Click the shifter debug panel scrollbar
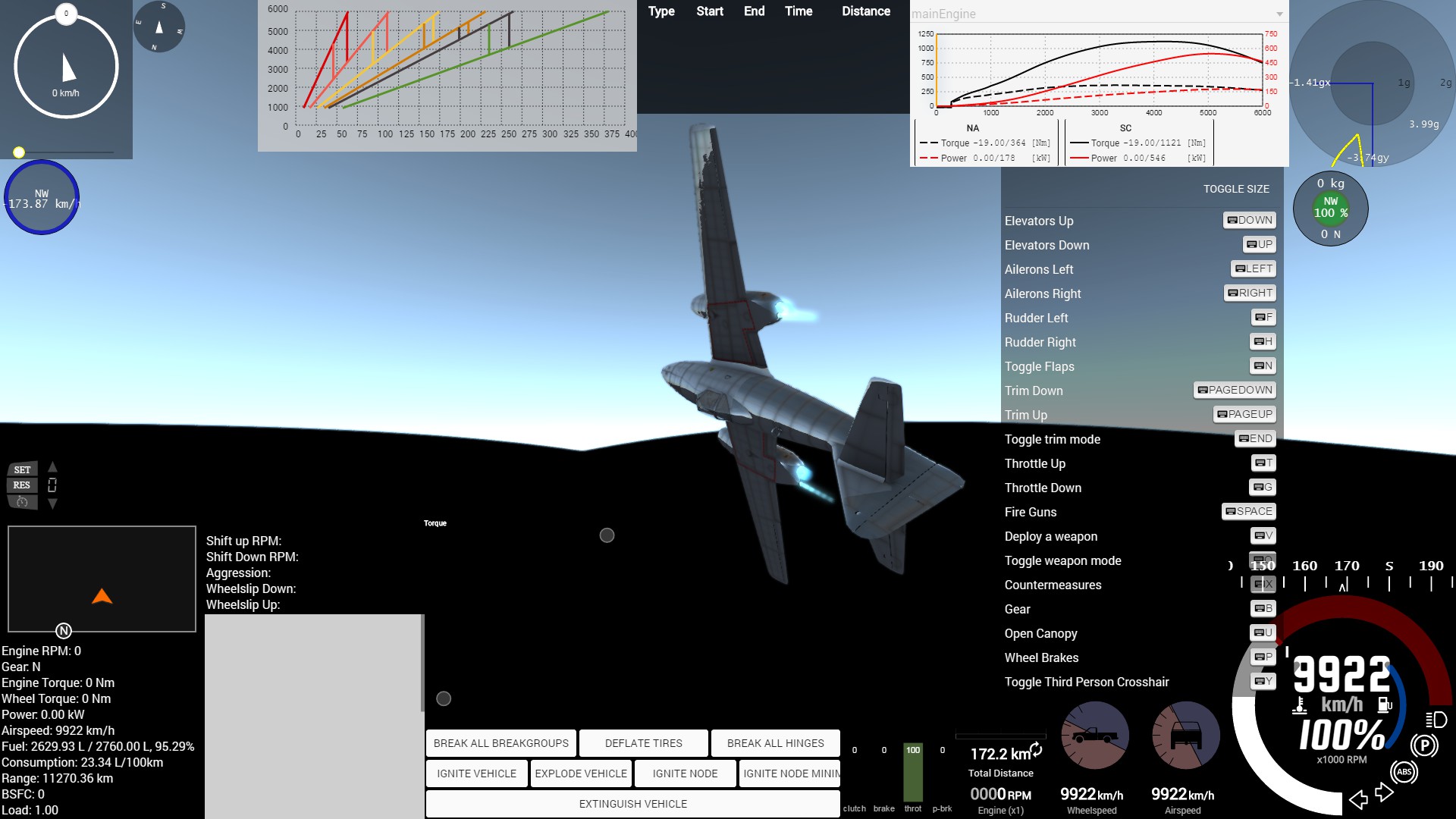 pos(422,663)
